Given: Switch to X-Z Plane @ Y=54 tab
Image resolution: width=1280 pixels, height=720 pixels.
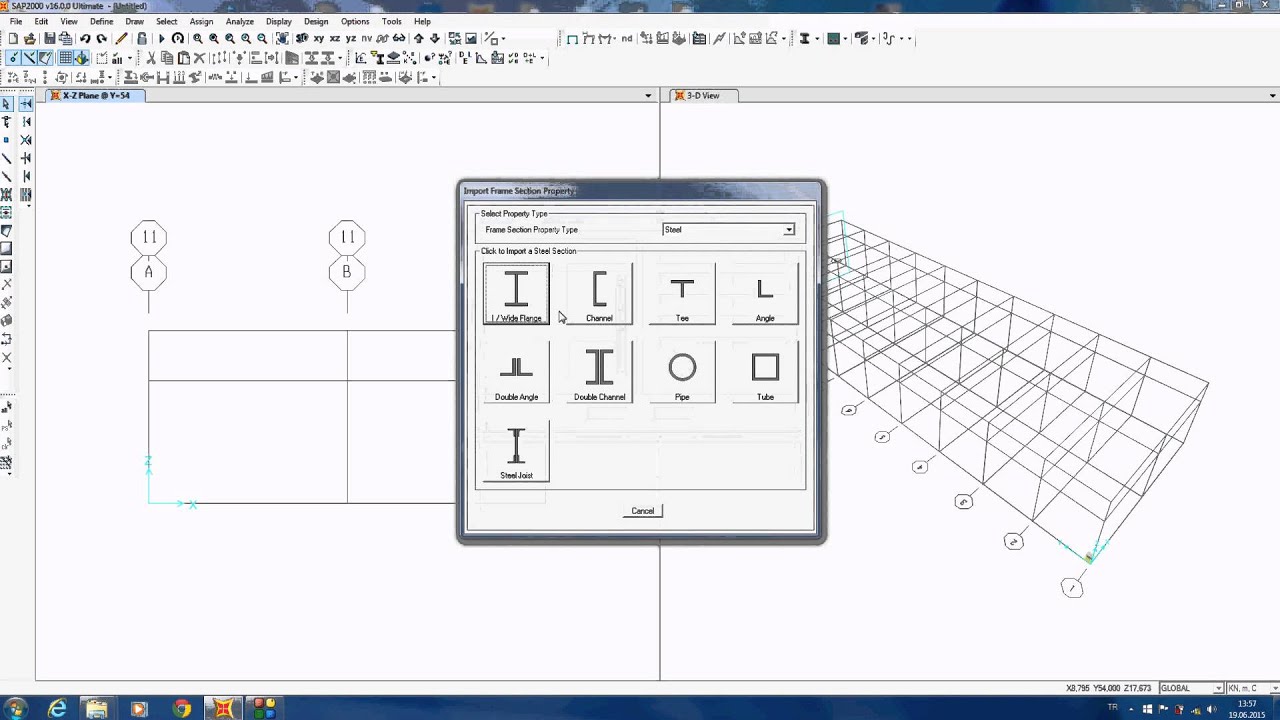Looking at the screenshot, I should pyautogui.click(x=96, y=96).
